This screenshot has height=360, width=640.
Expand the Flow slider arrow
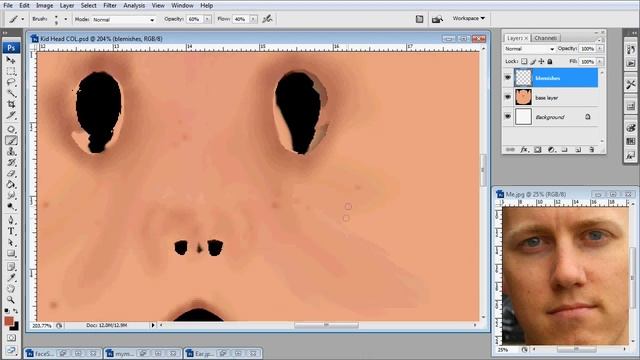click(253, 19)
